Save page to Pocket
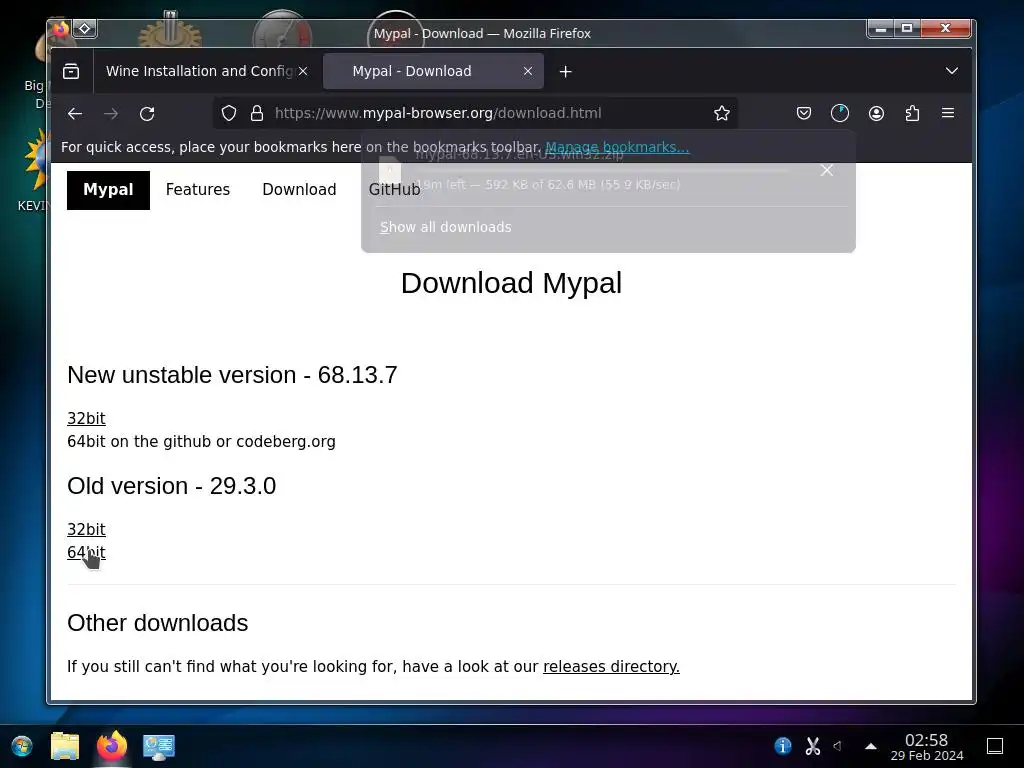Screen dimensions: 1024x768 coord(804,113)
